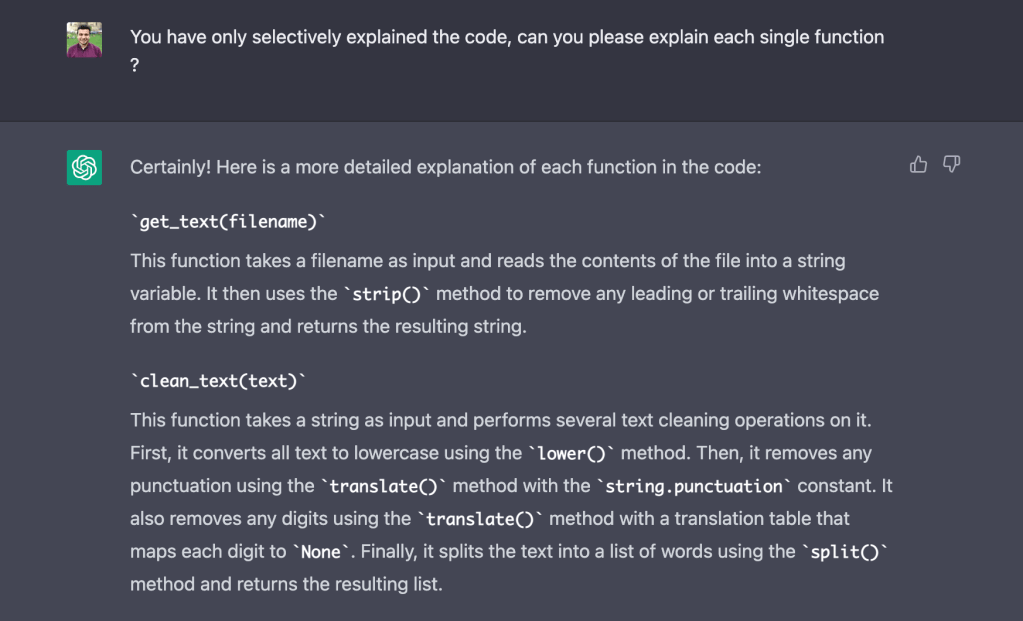This screenshot has width=1023, height=621.
Task: Click the None inline code snippet
Action: coord(321,552)
